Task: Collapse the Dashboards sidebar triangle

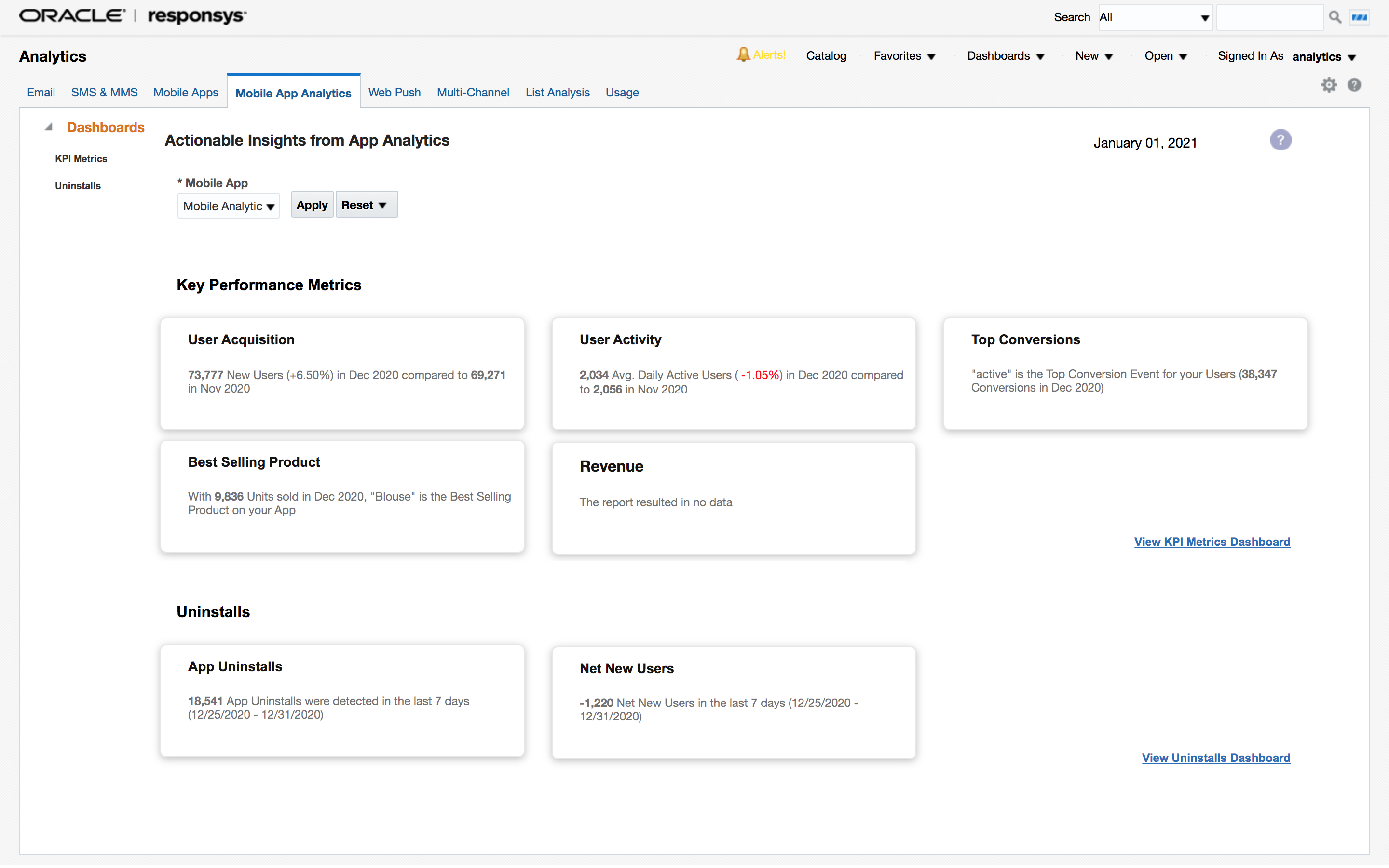Action: (49, 127)
